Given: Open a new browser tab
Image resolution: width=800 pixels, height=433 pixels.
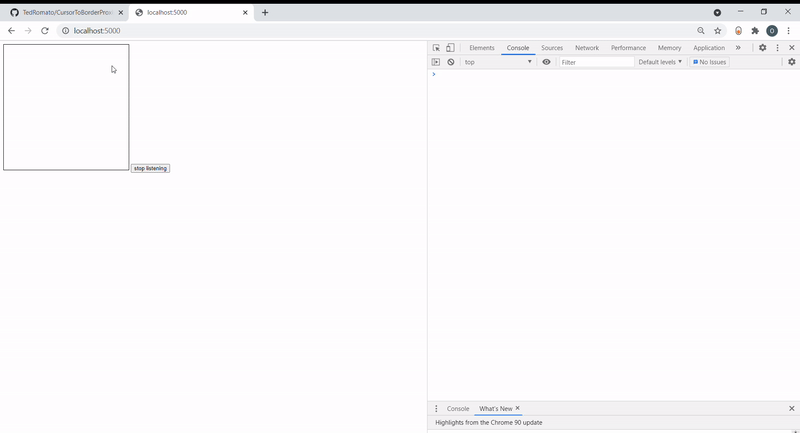Looking at the screenshot, I should pyautogui.click(x=265, y=13).
